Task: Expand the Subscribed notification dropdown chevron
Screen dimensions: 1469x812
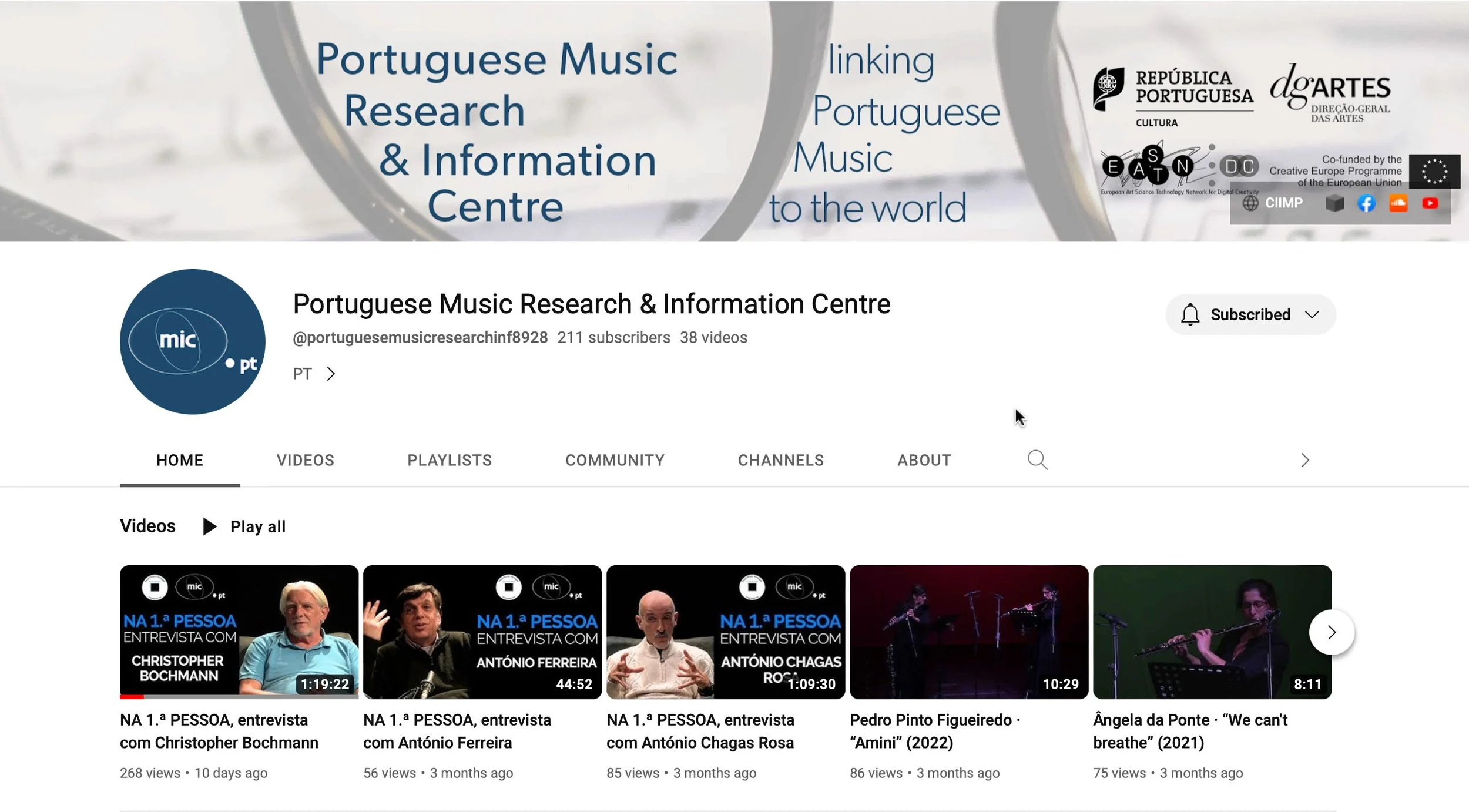Action: pyautogui.click(x=1312, y=314)
